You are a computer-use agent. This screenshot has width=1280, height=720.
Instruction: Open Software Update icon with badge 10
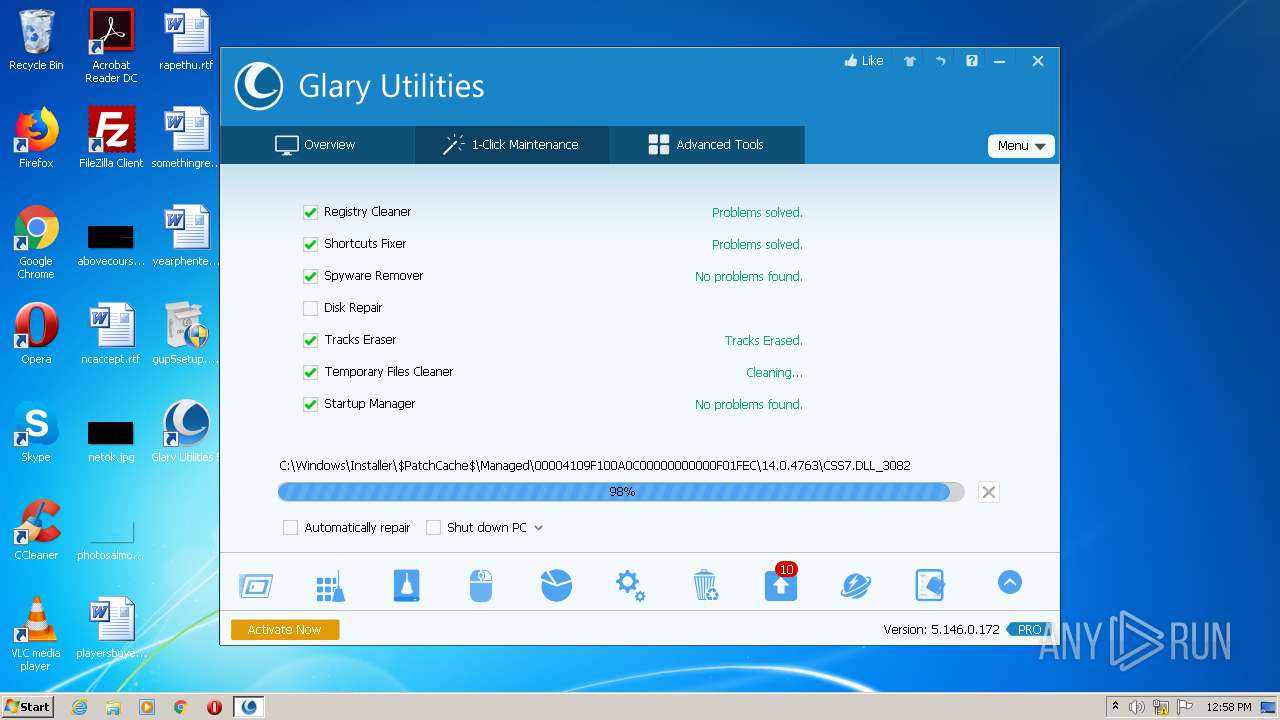pyautogui.click(x=781, y=583)
